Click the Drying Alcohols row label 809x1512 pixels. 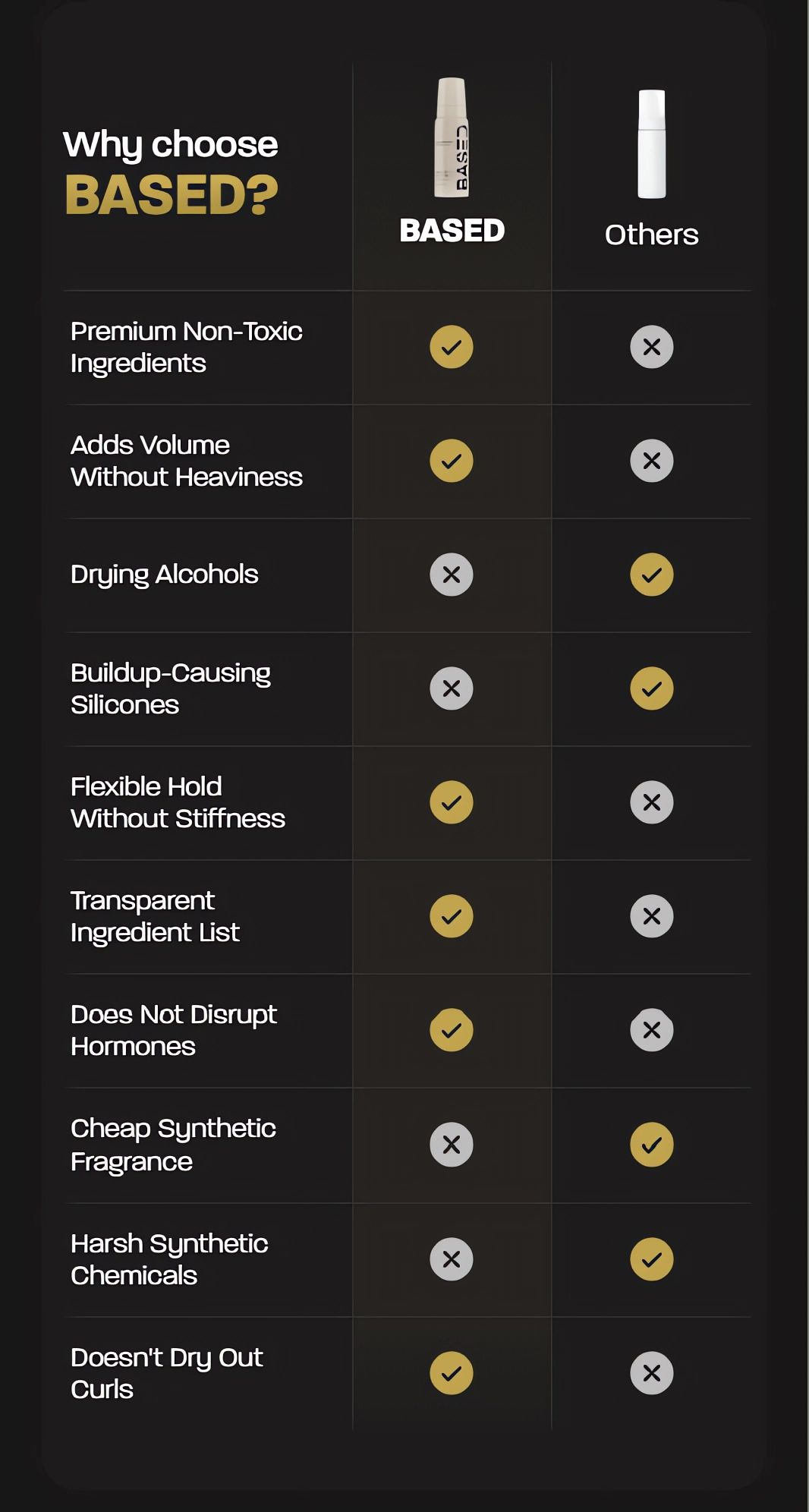(165, 575)
